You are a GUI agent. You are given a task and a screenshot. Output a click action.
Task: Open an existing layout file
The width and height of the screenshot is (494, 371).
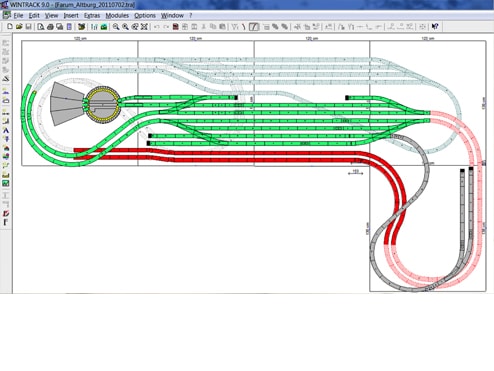(19, 27)
